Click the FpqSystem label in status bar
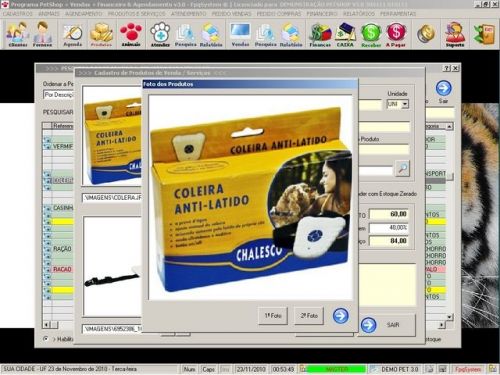 tap(468, 369)
